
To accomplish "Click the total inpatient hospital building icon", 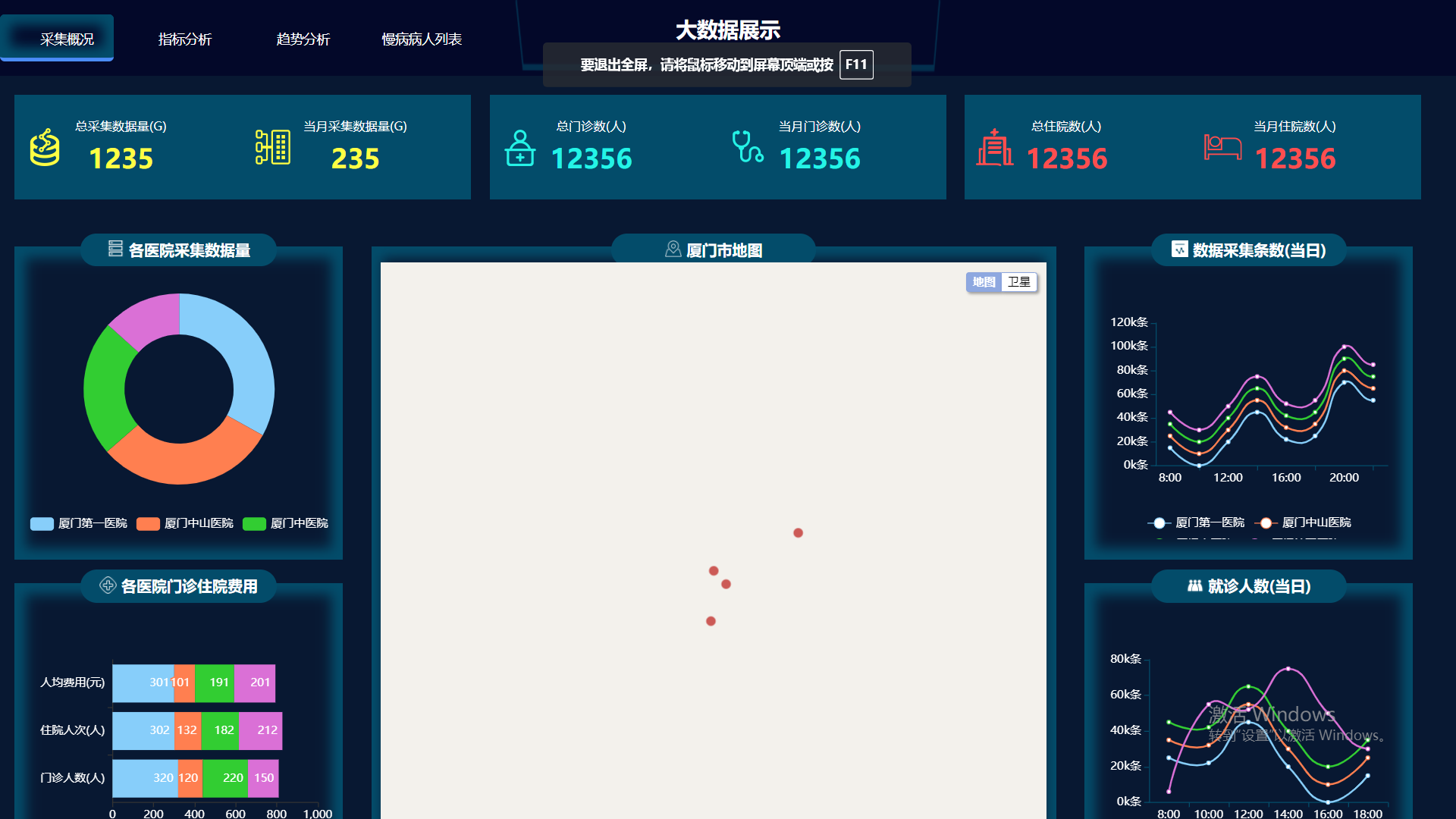I will coord(995,147).
